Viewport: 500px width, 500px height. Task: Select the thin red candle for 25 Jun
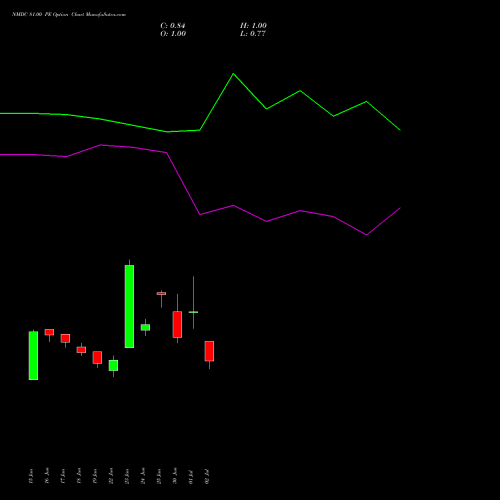161,294
